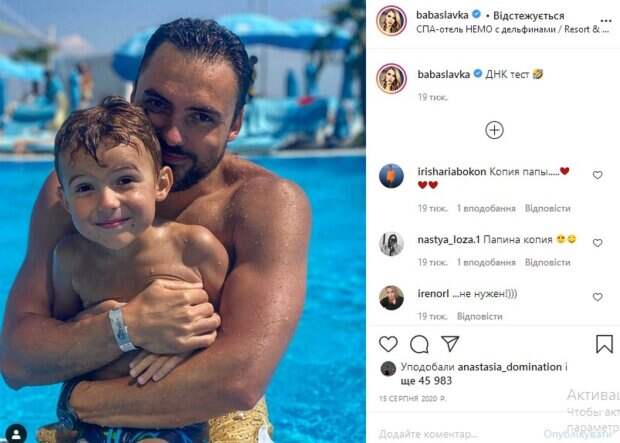Like irishariabokon's comment heart

pos(597,175)
